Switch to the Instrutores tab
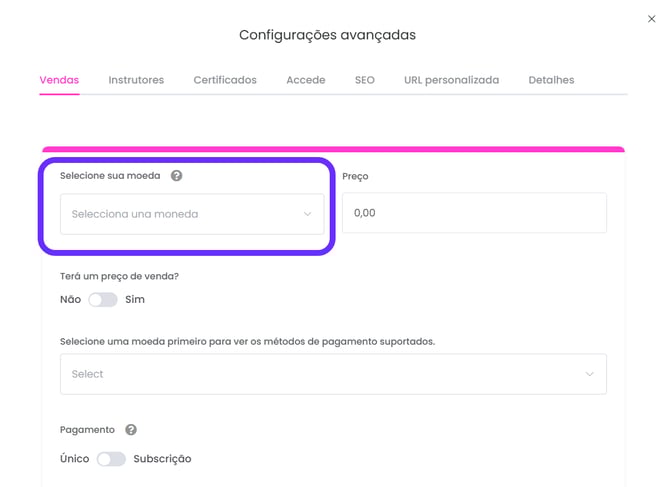The height and width of the screenshot is (487, 670). (x=136, y=80)
